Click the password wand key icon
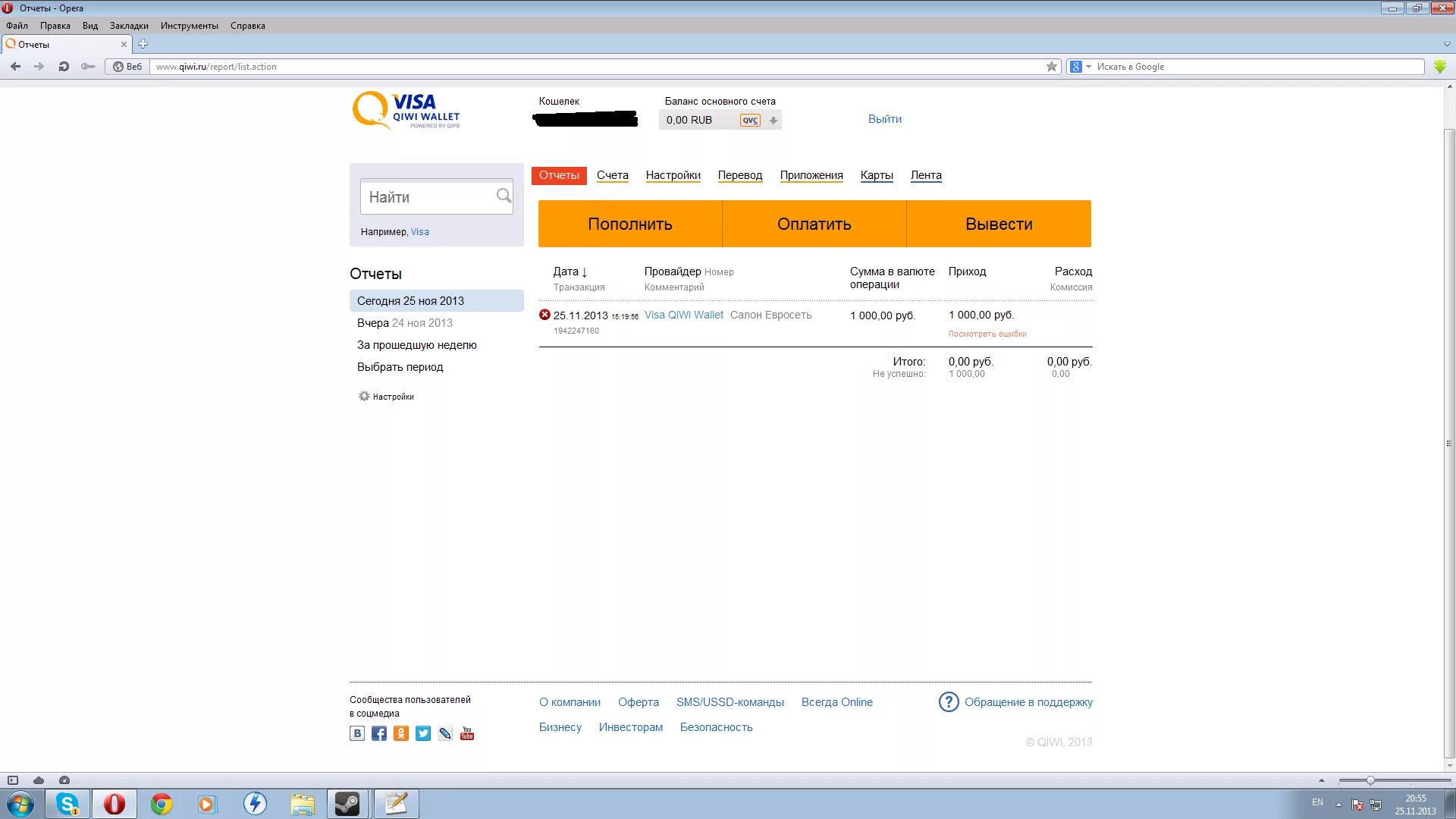The height and width of the screenshot is (819, 1456). coord(88,67)
